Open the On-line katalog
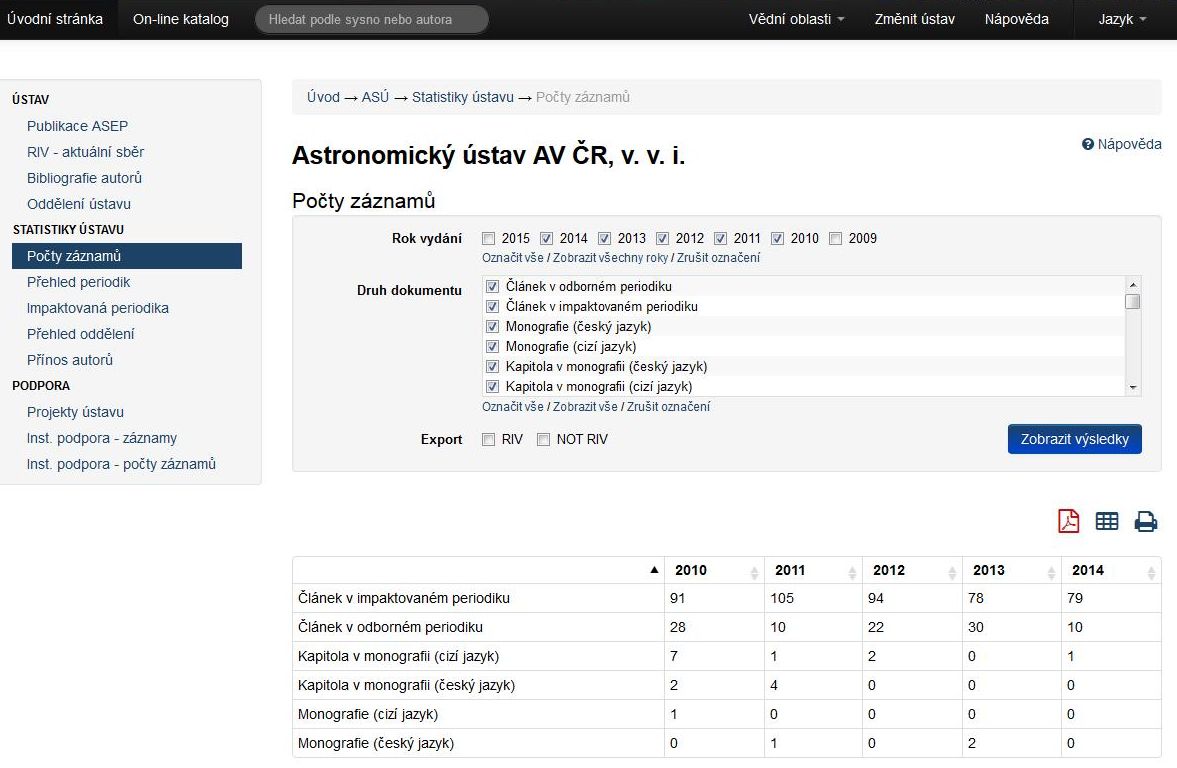The width and height of the screenshot is (1177, 768). click(181, 20)
